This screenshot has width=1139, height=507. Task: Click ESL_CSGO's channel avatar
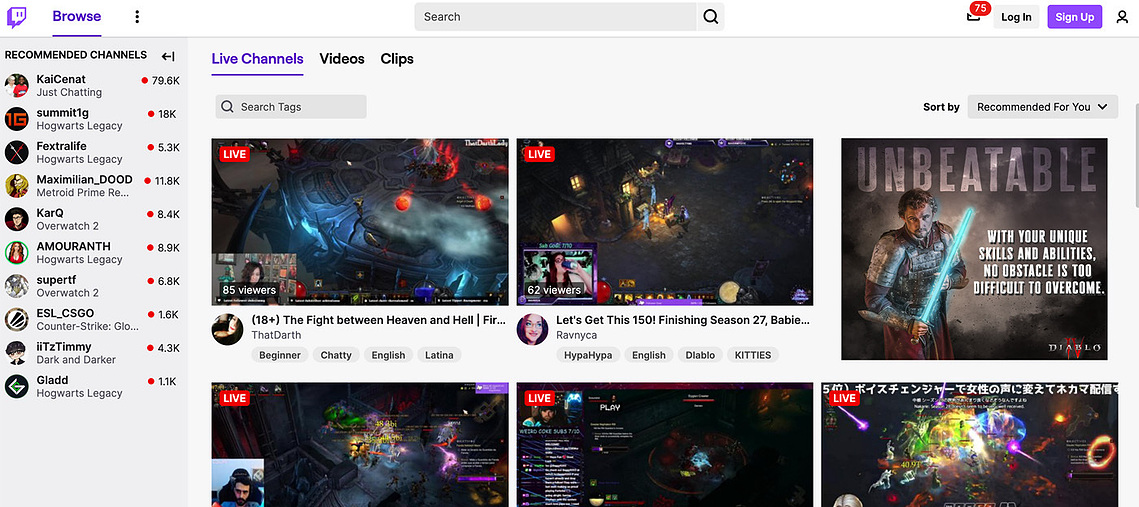(17, 319)
